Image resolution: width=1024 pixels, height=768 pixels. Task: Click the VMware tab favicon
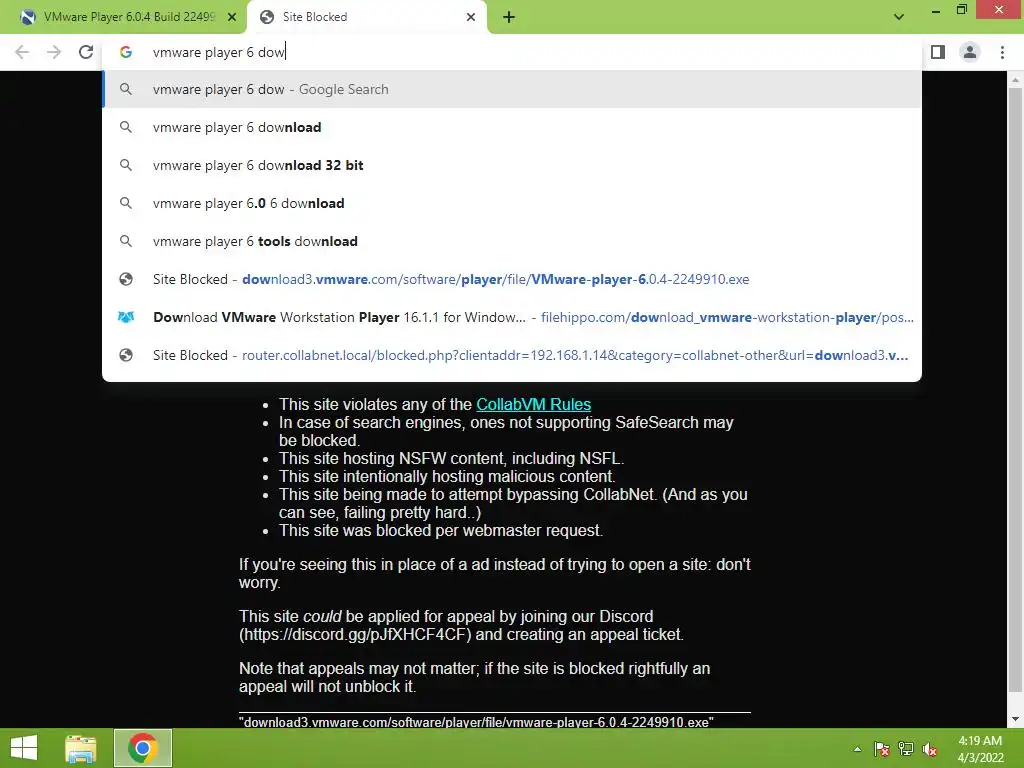(x=28, y=17)
